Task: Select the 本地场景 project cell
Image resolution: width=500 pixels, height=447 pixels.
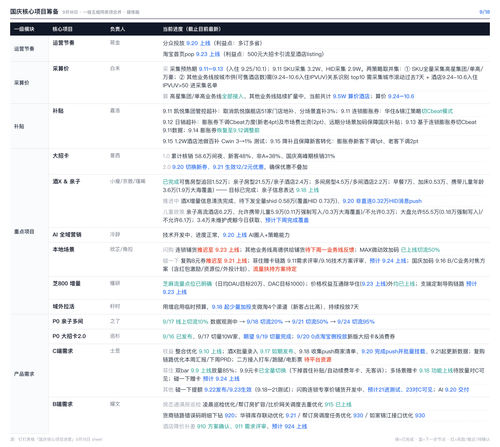Action: (63, 250)
